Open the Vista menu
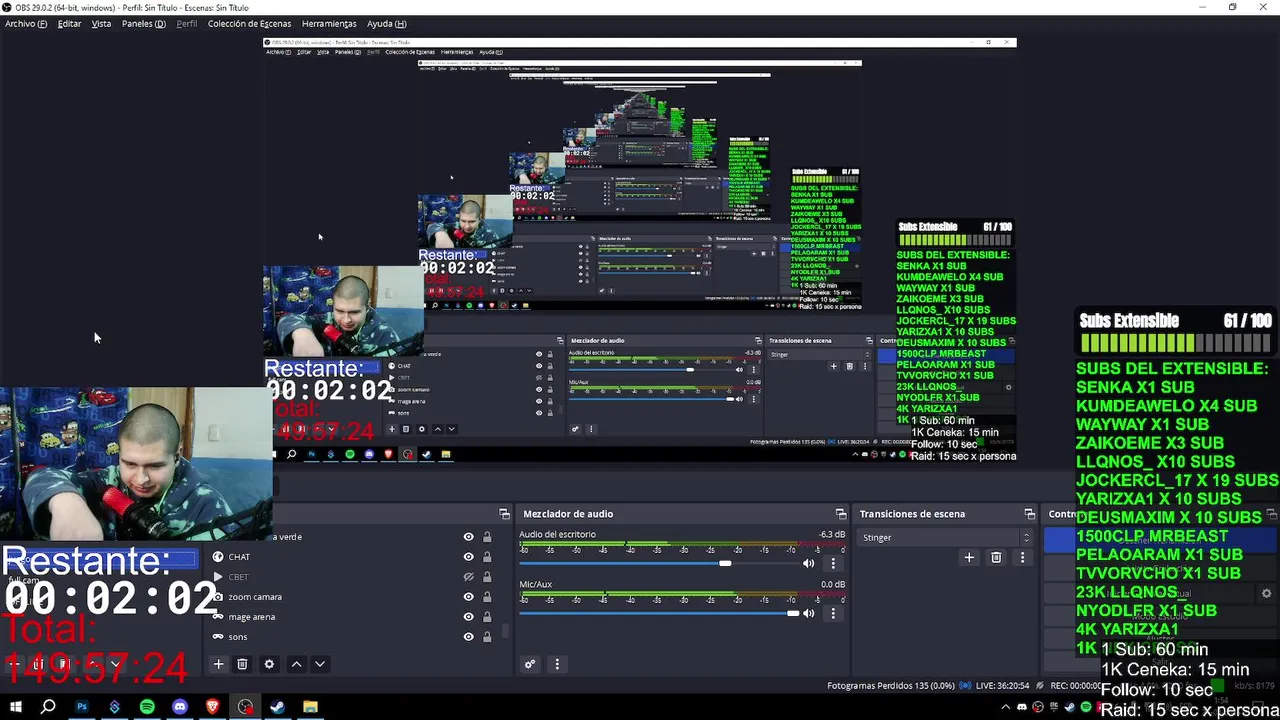The image size is (1280, 720). coord(101,23)
